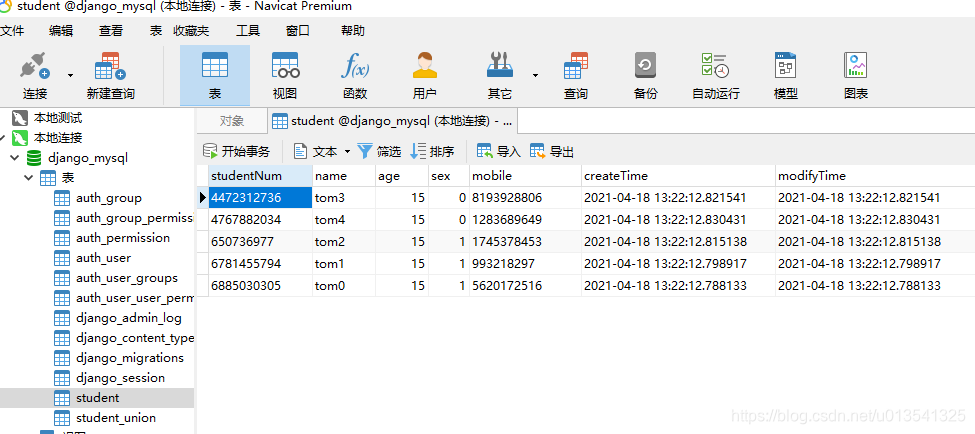The image size is (975, 434).
Task: Open the 备份 backup toolbar button
Action: coord(645,76)
